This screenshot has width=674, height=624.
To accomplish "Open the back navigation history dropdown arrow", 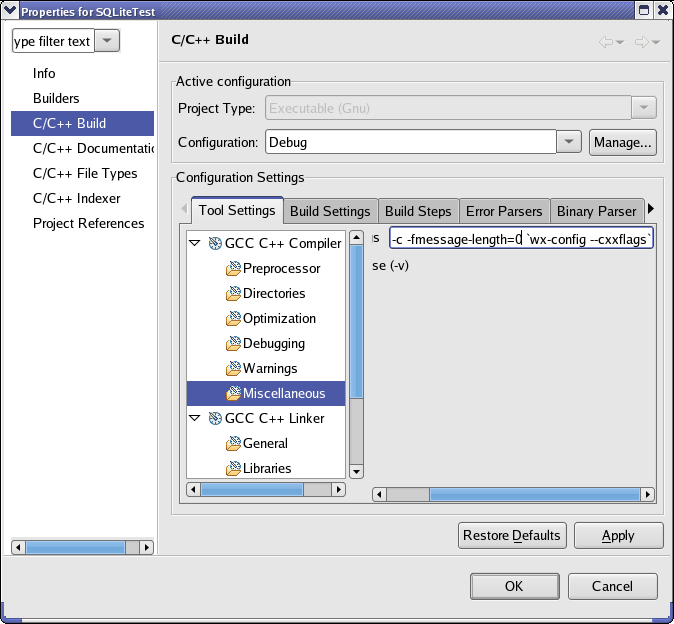I will click(x=620, y=42).
